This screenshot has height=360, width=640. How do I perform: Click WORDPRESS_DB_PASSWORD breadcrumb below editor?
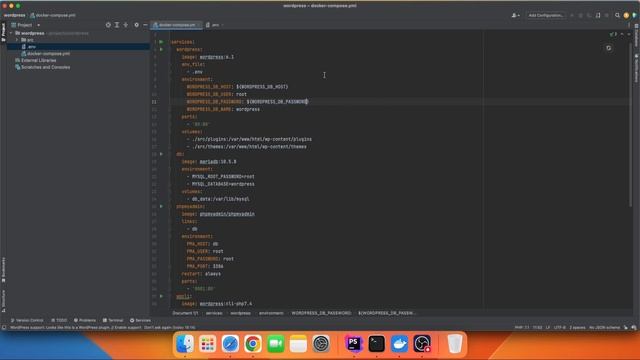point(321,313)
